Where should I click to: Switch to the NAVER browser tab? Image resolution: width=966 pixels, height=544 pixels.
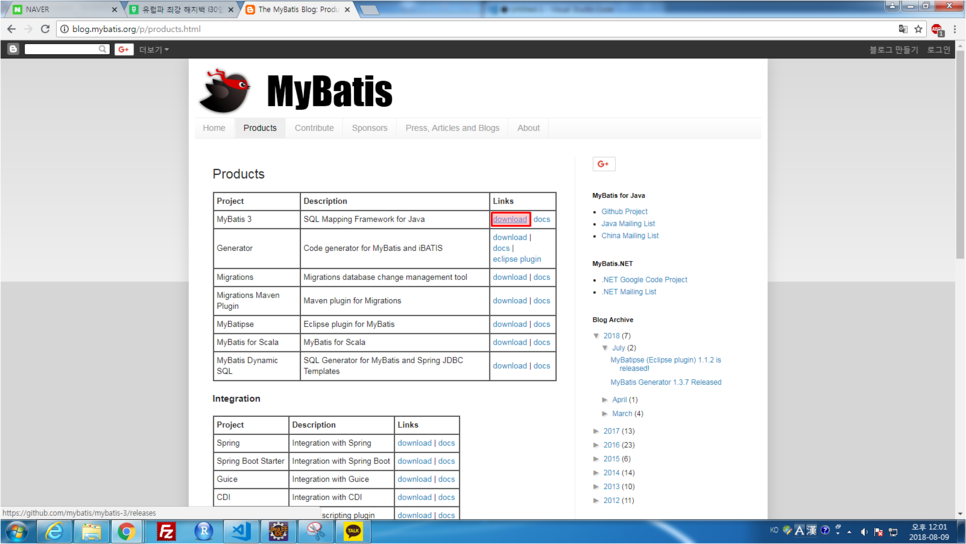coord(62,10)
